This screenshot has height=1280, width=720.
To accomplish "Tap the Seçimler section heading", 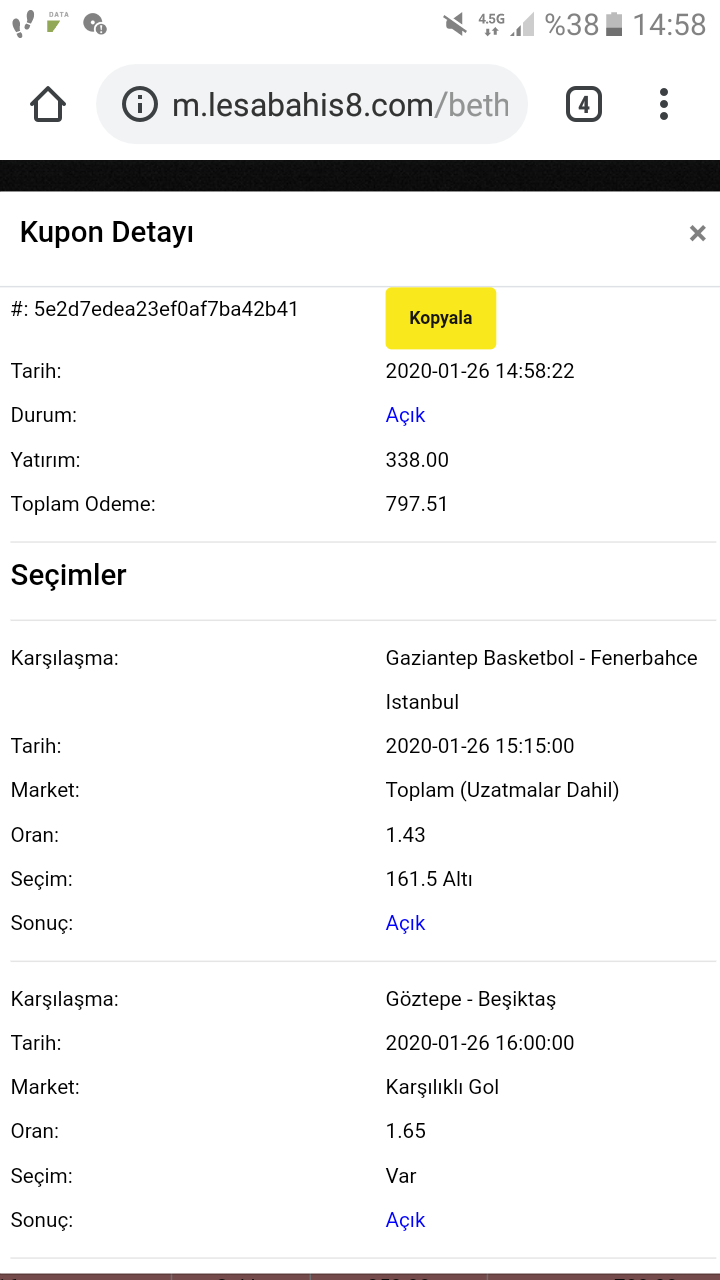I will point(69,575).
